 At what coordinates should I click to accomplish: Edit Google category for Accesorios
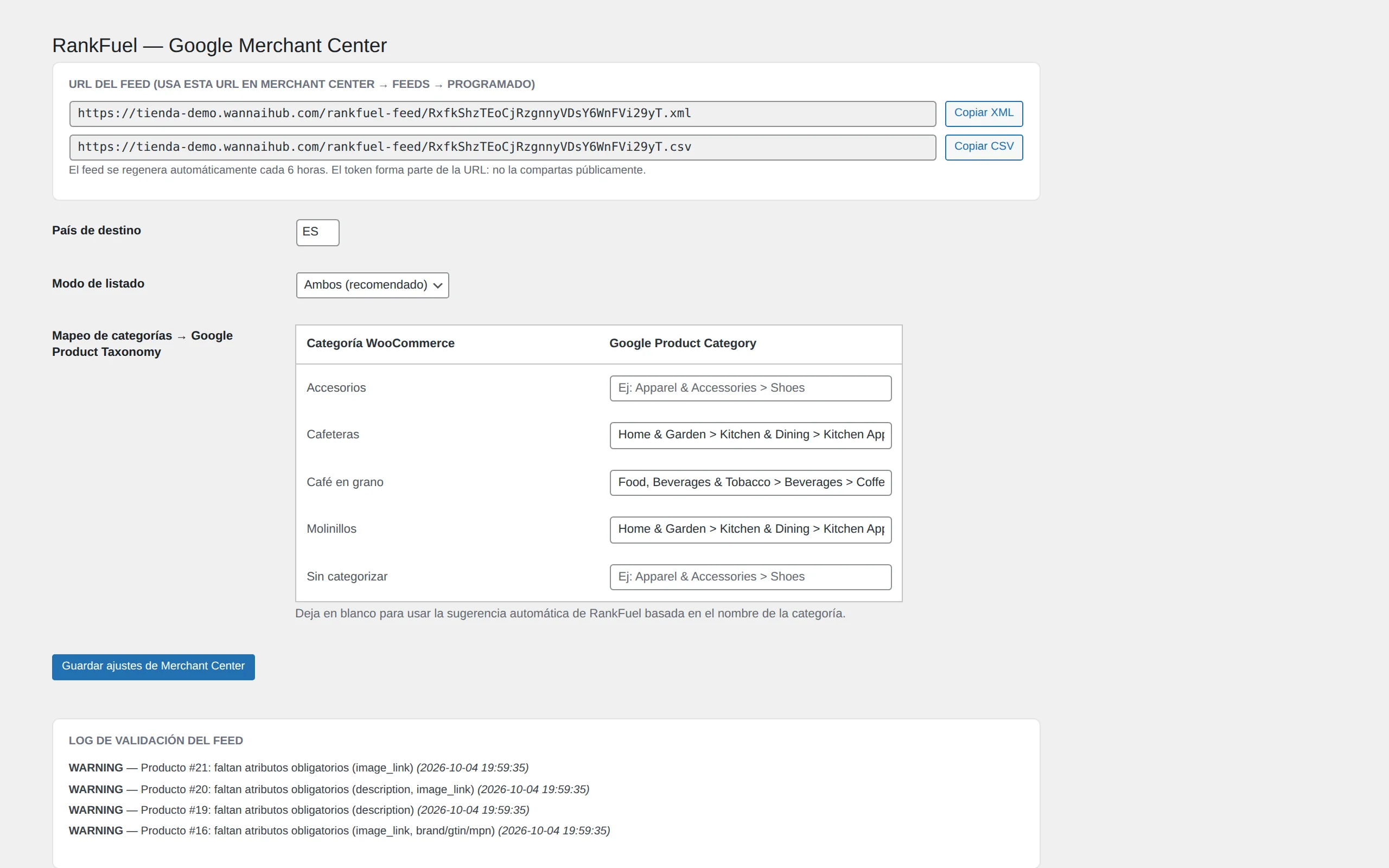750,388
